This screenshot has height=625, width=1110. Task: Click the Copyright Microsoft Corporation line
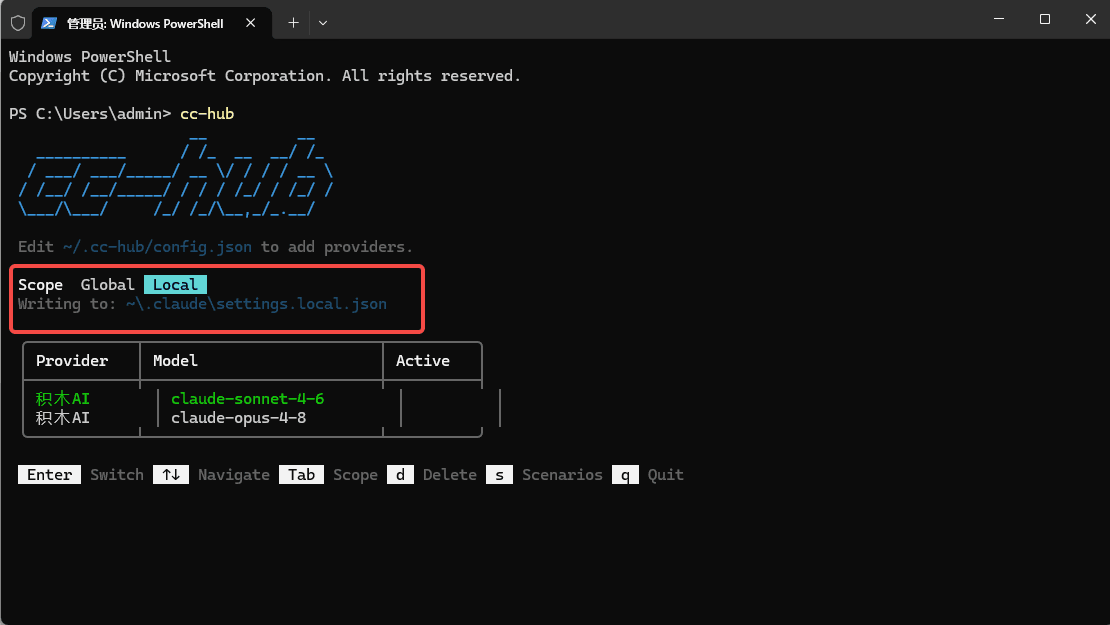265,76
